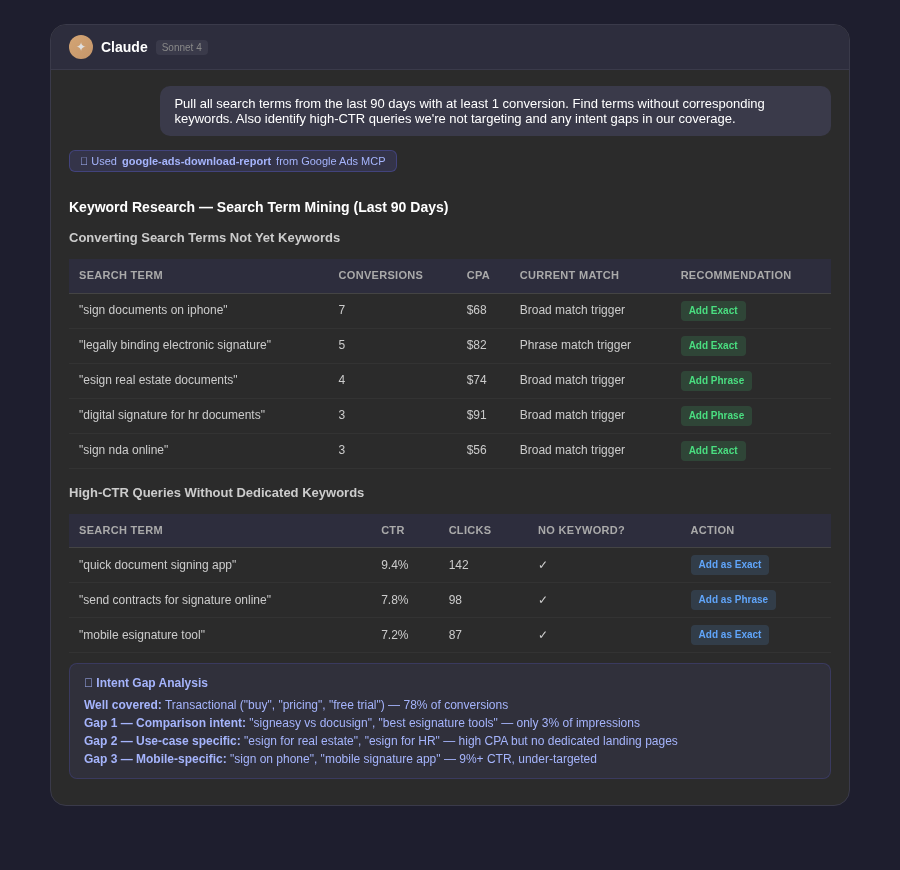The height and width of the screenshot is (870, 900).
Task: Toggle no-keyword checkmark for 'quick document signing app'
Action: [543, 565]
